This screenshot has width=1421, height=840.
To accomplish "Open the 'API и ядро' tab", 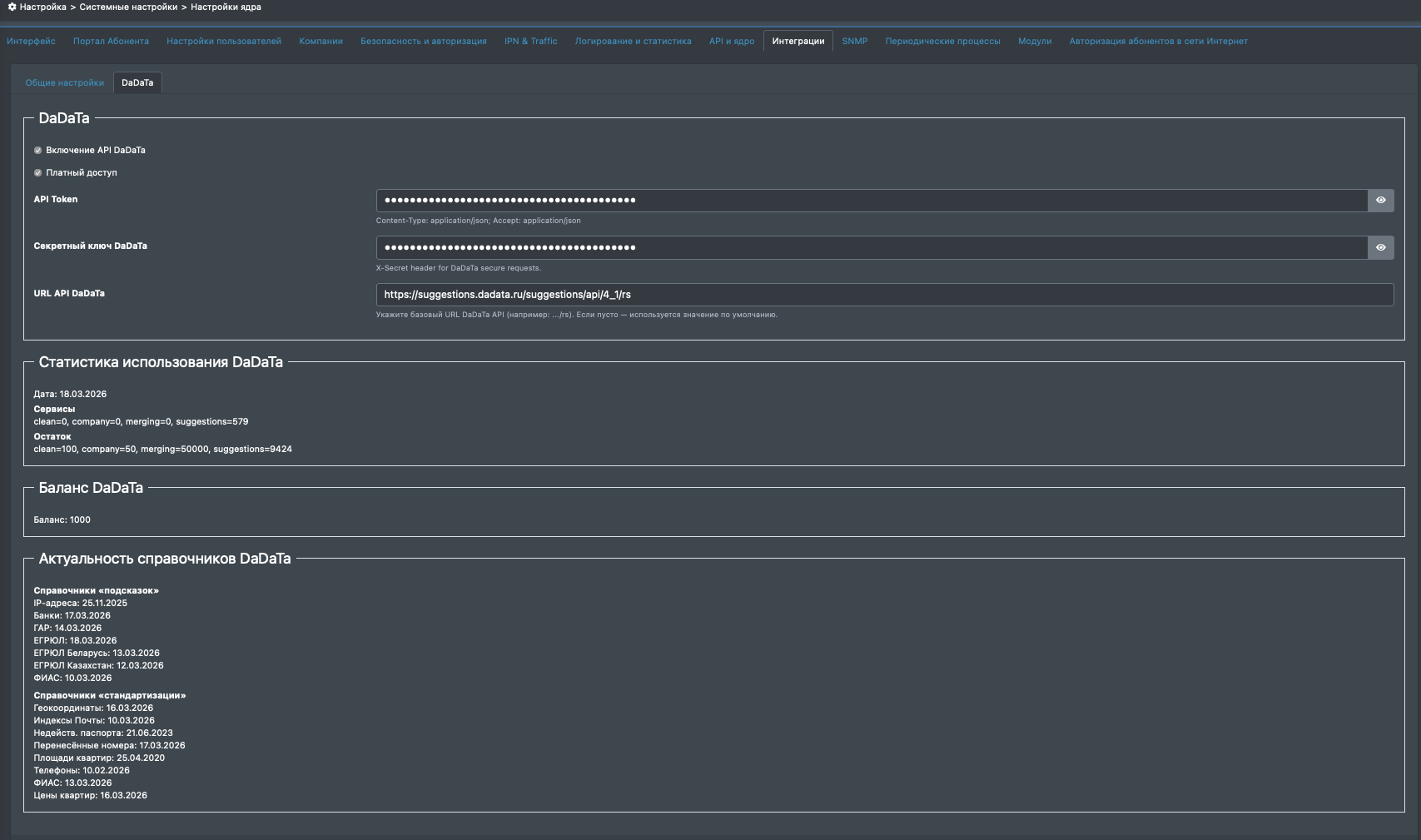I will 732,41.
